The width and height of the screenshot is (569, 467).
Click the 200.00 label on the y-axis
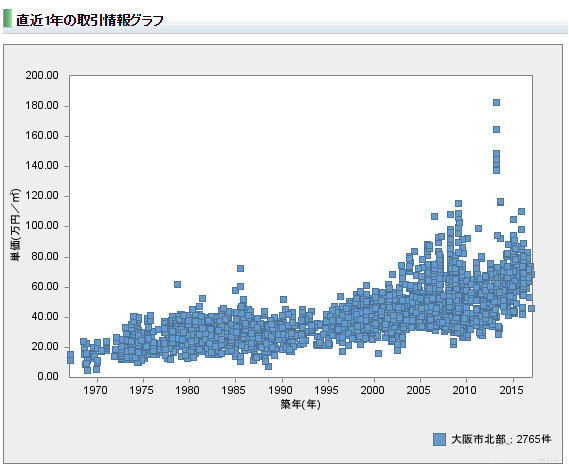(x=42, y=75)
